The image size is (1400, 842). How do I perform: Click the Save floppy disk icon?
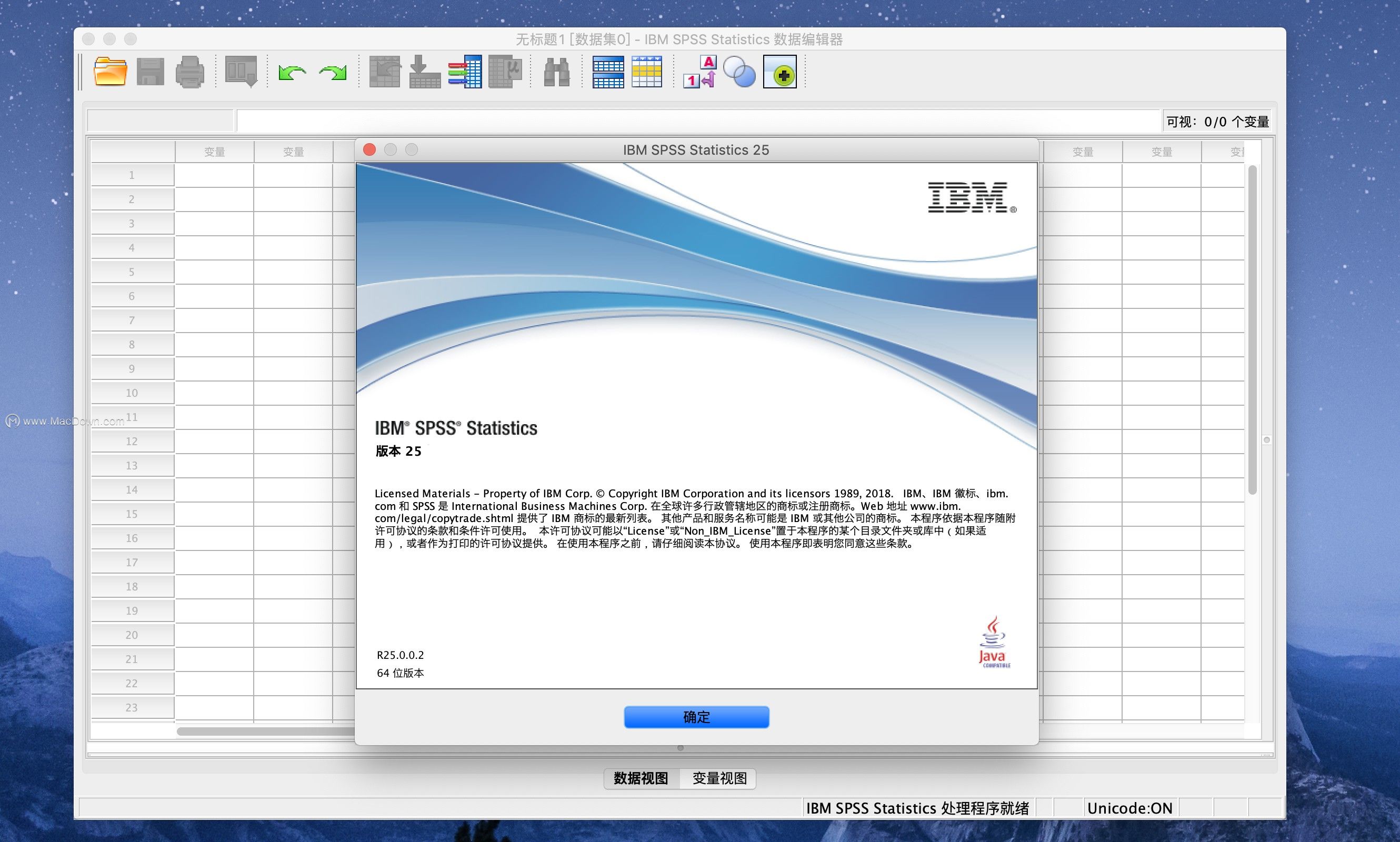pyautogui.click(x=151, y=72)
